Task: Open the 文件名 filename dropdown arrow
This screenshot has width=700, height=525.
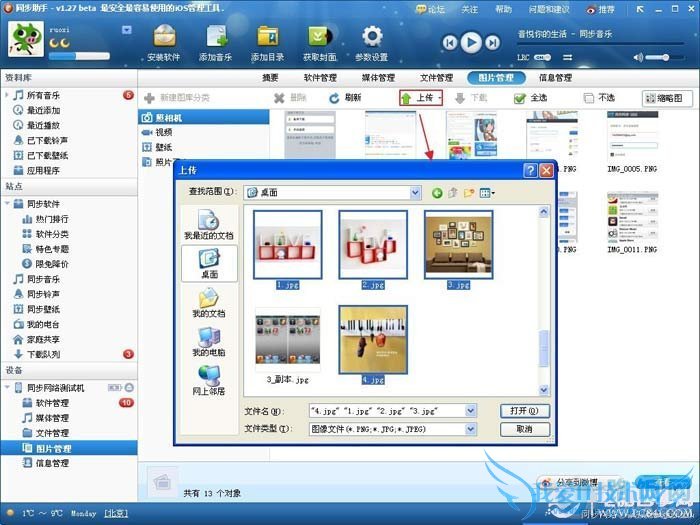Action: (x=469, y=410)
